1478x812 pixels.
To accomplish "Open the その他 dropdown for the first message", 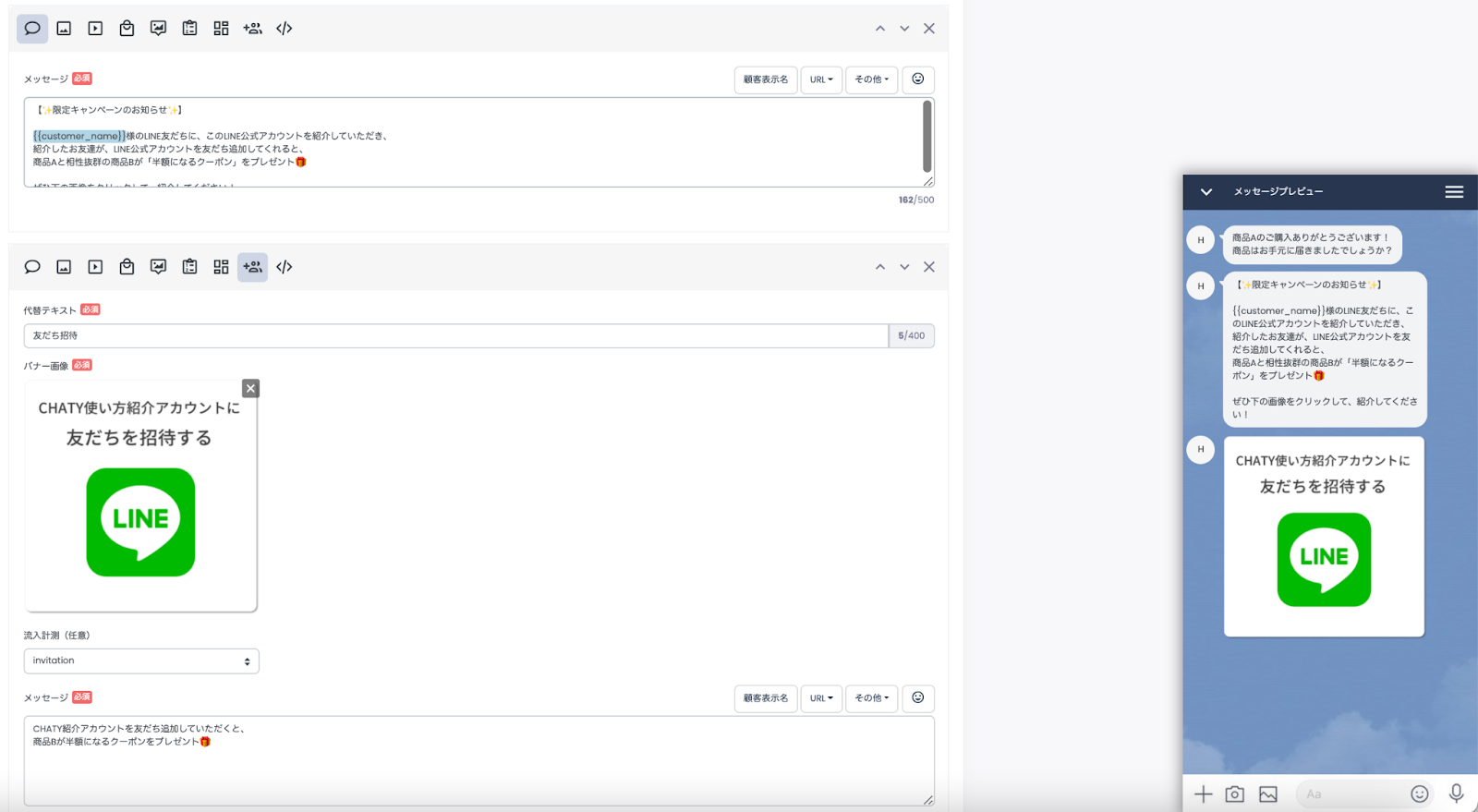I will [x=871, y=79].
